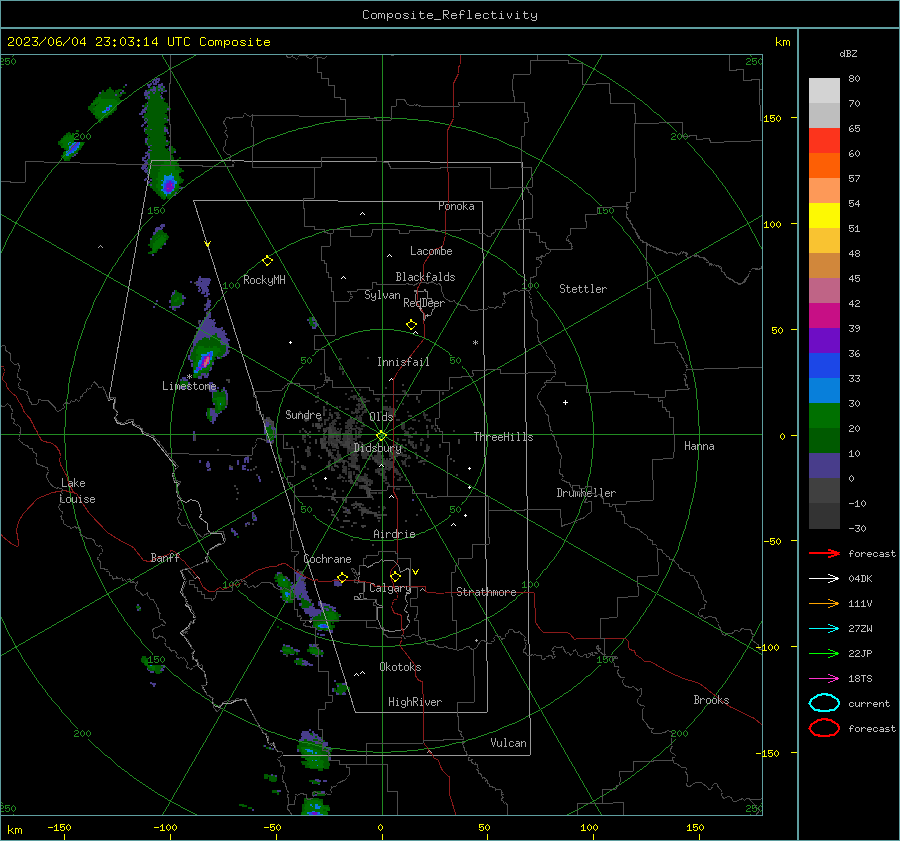The width and height of the screenshot is (900, 841).
Task: Select the magenta 42-39 dBZ color swatch
Action: coord(824,316)
